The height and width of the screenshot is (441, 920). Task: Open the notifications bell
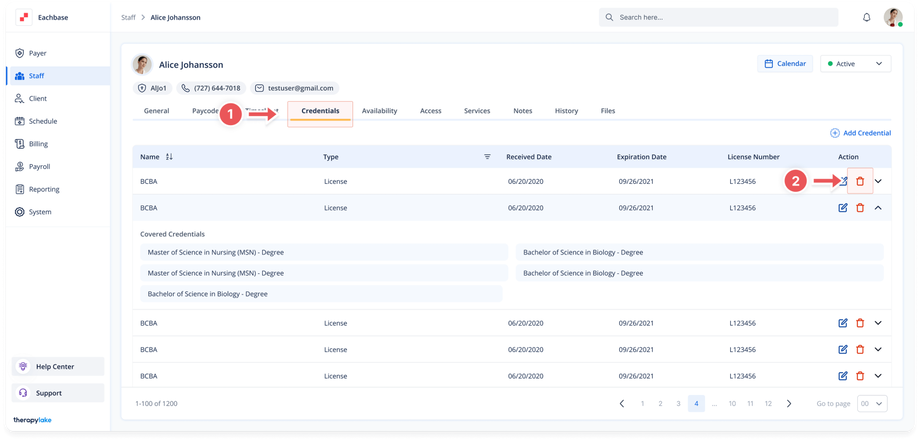[867, 18]
